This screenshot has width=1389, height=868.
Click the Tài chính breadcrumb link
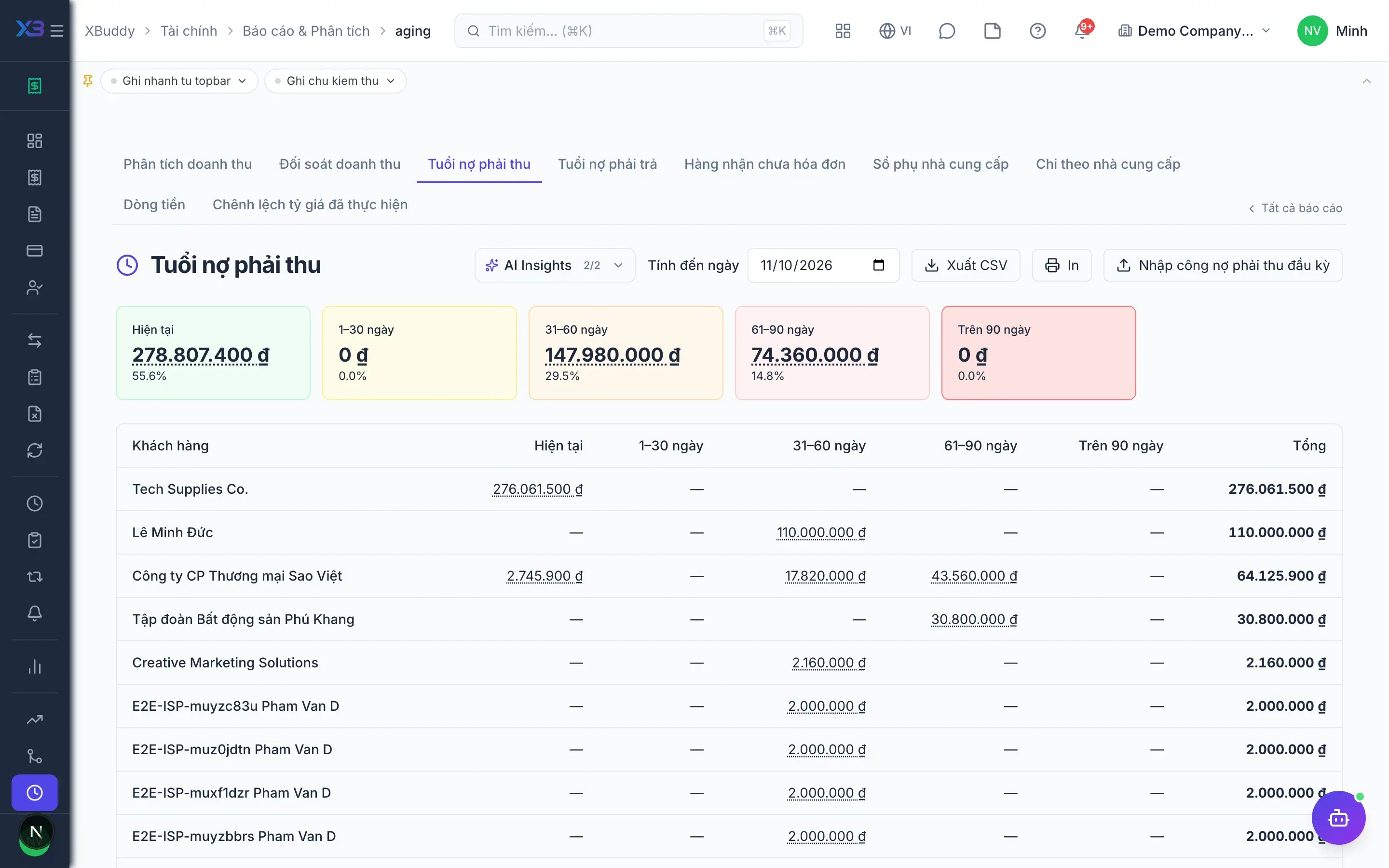click(x=189, y=31)
